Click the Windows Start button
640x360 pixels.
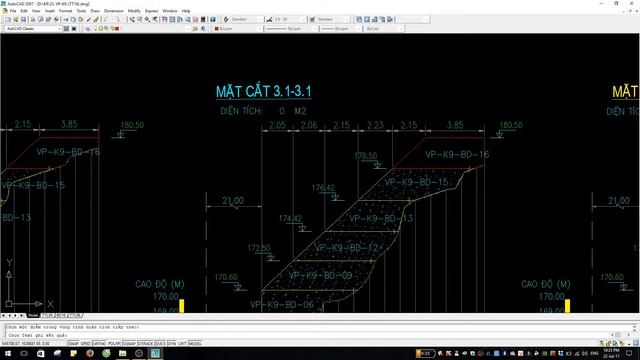8,353
